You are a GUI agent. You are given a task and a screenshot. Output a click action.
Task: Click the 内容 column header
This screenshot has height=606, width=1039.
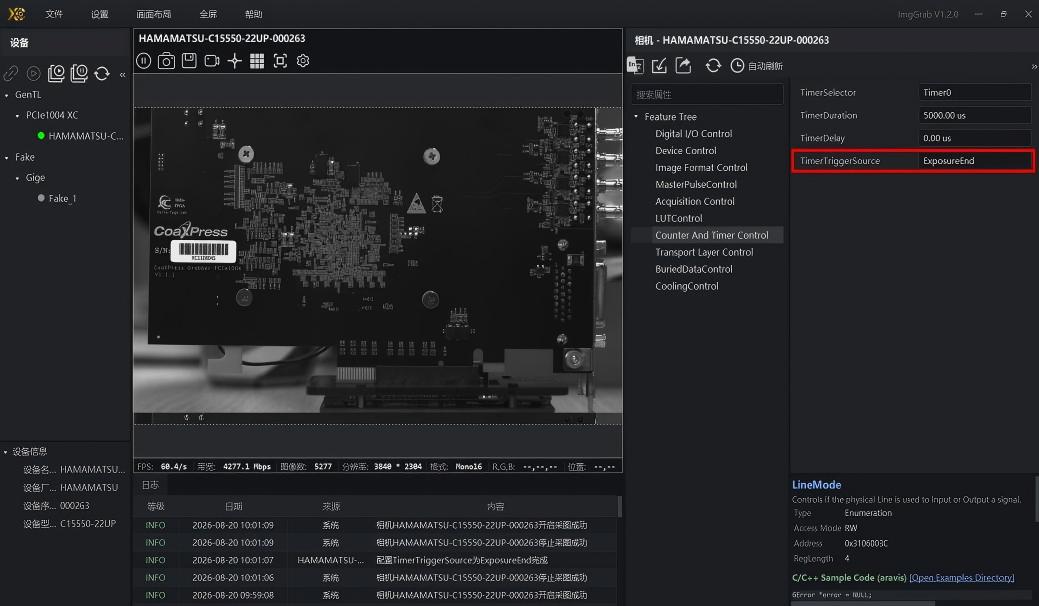(x=496, y=506)
